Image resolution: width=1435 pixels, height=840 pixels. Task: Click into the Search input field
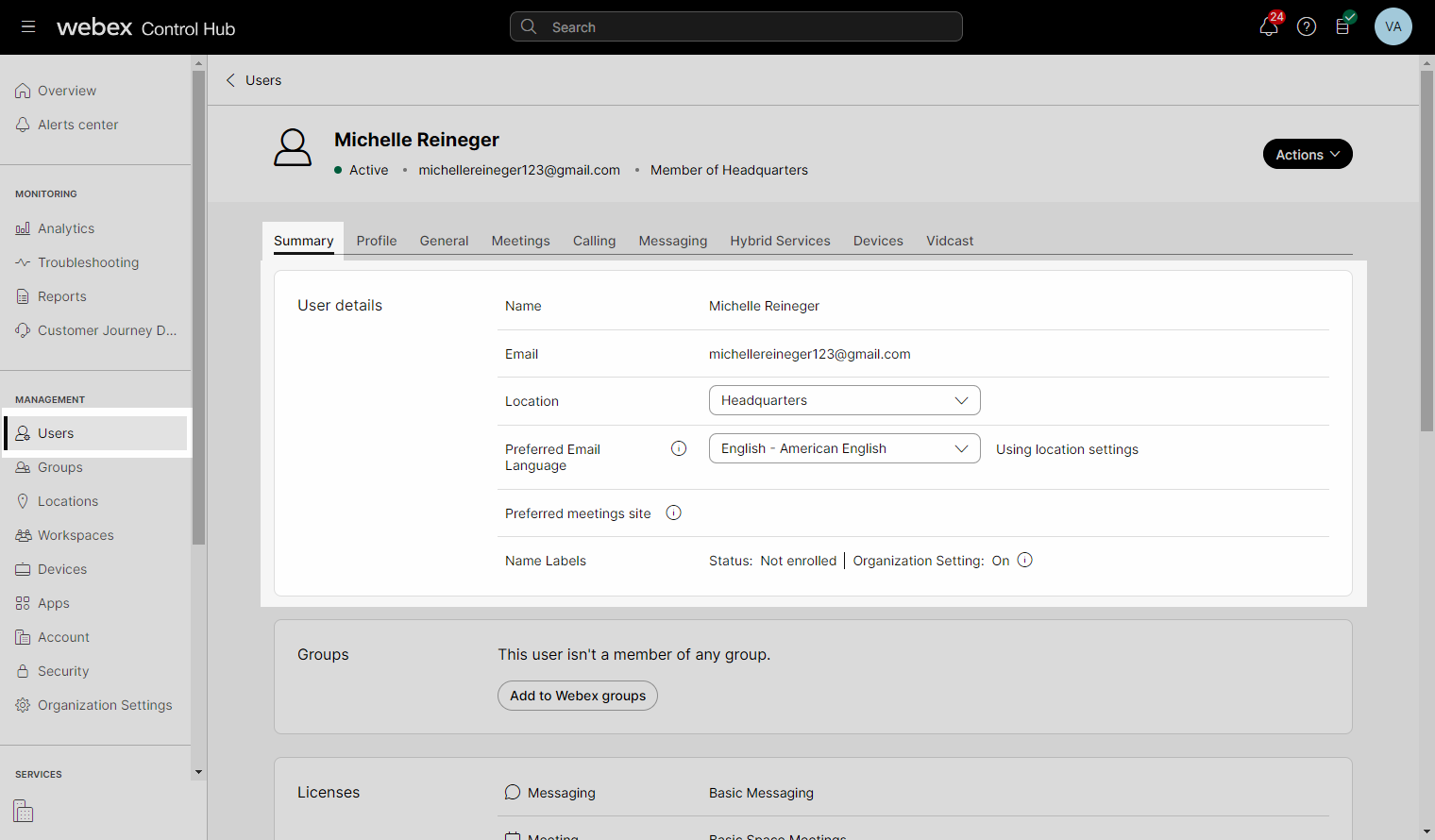[x=736, y=26]
